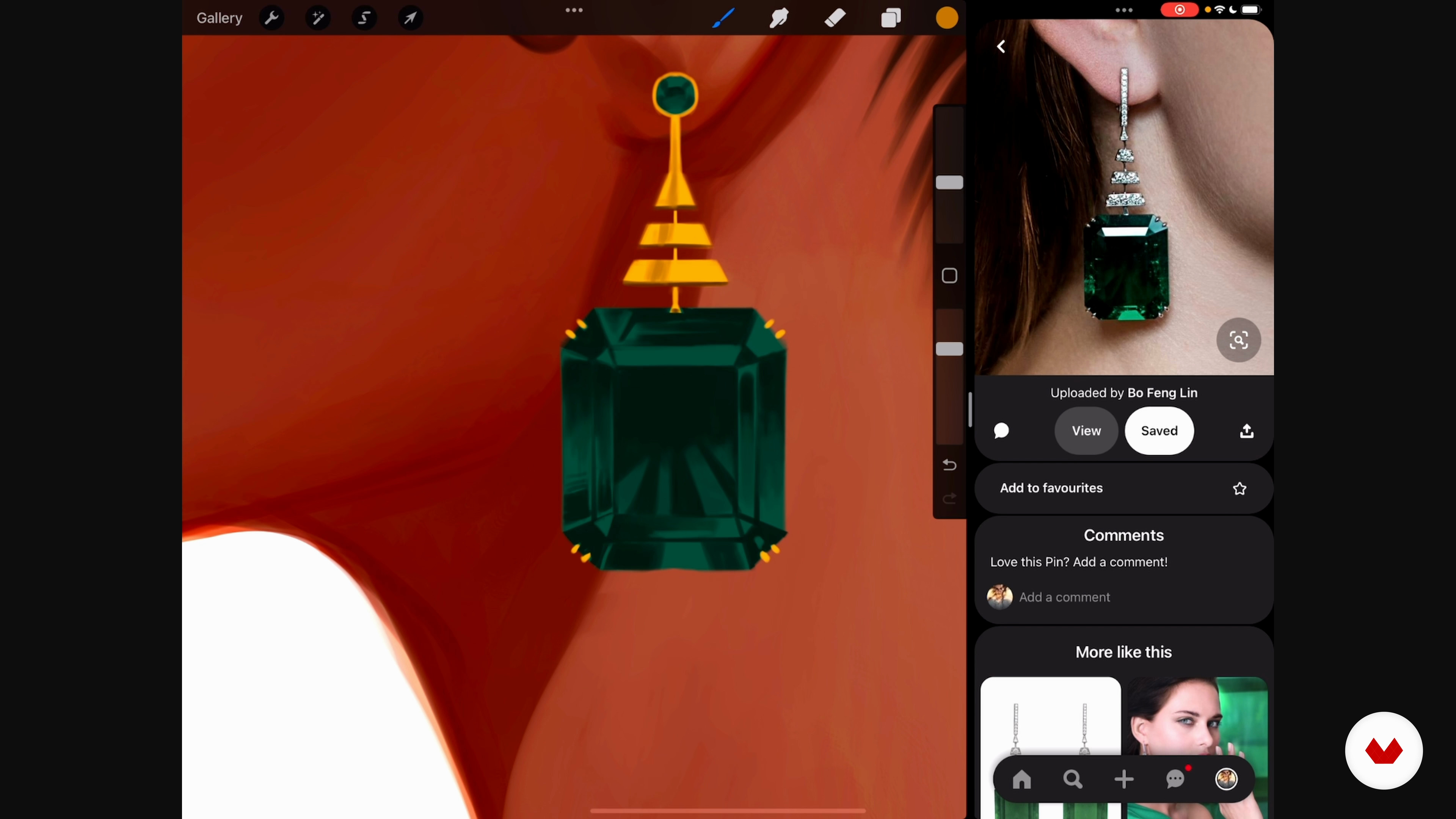
Task: Tap the square modify button on sidebar
Action: pyautogui.click(x=949, y=276)
